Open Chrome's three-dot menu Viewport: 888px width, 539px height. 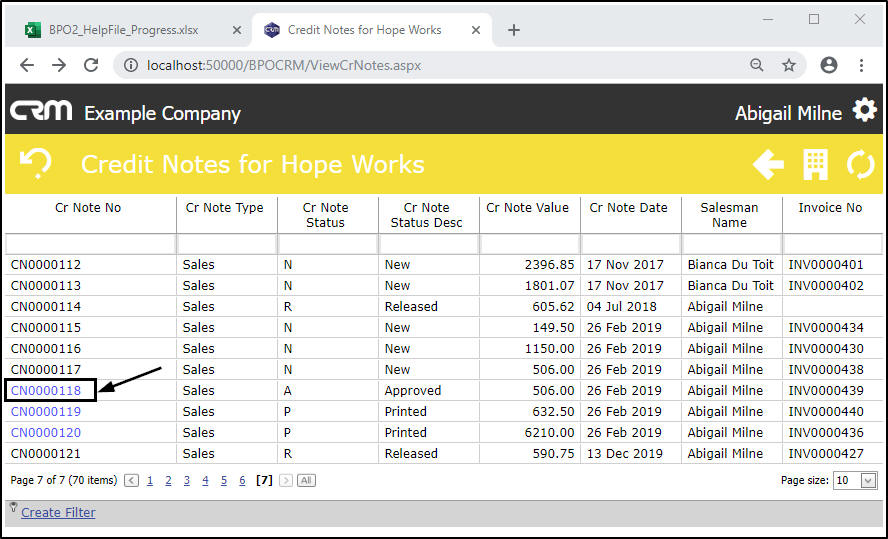[x=861, y=65]
